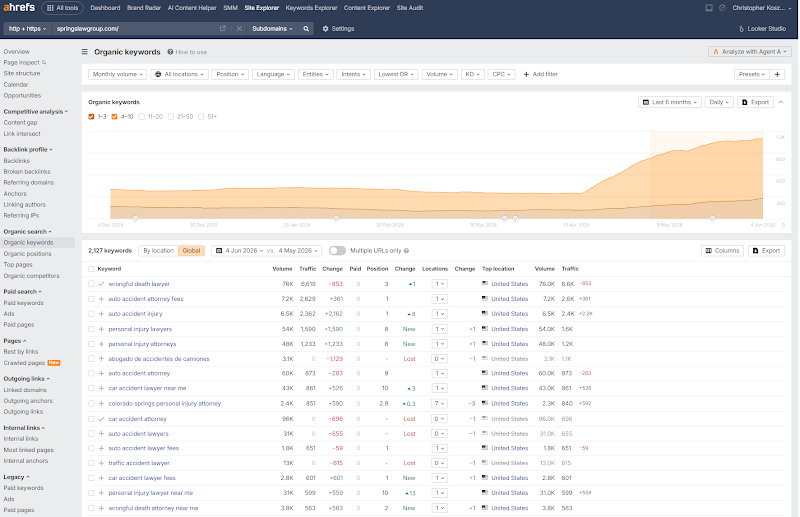Click chart annotation marker near 9 May
800x517 pixels.
click(712, 218)
